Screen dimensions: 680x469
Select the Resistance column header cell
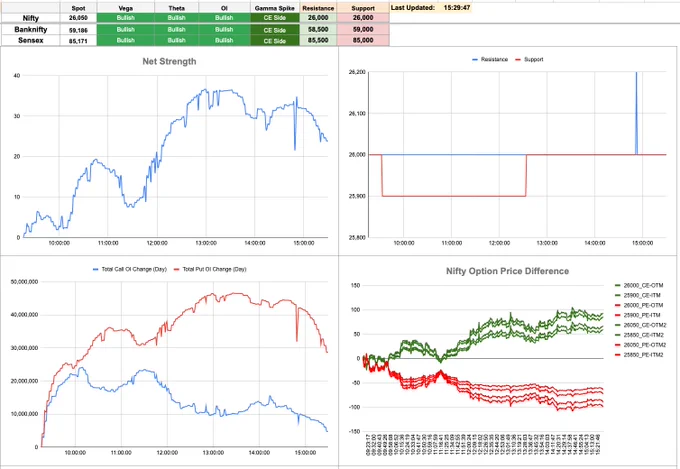coord(318,8)
